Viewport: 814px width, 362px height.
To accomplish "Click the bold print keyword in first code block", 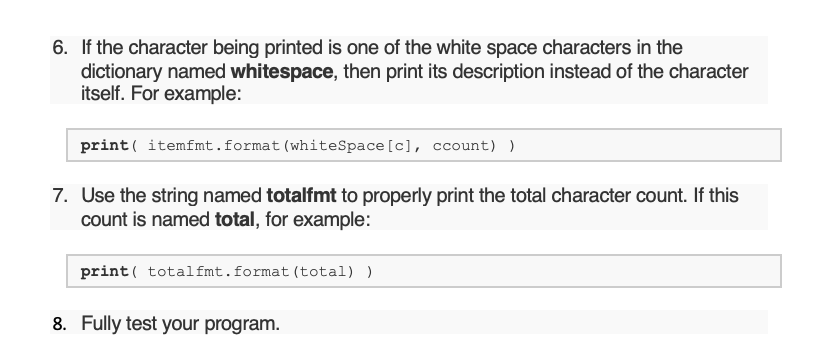I will (x=104, y=146).
